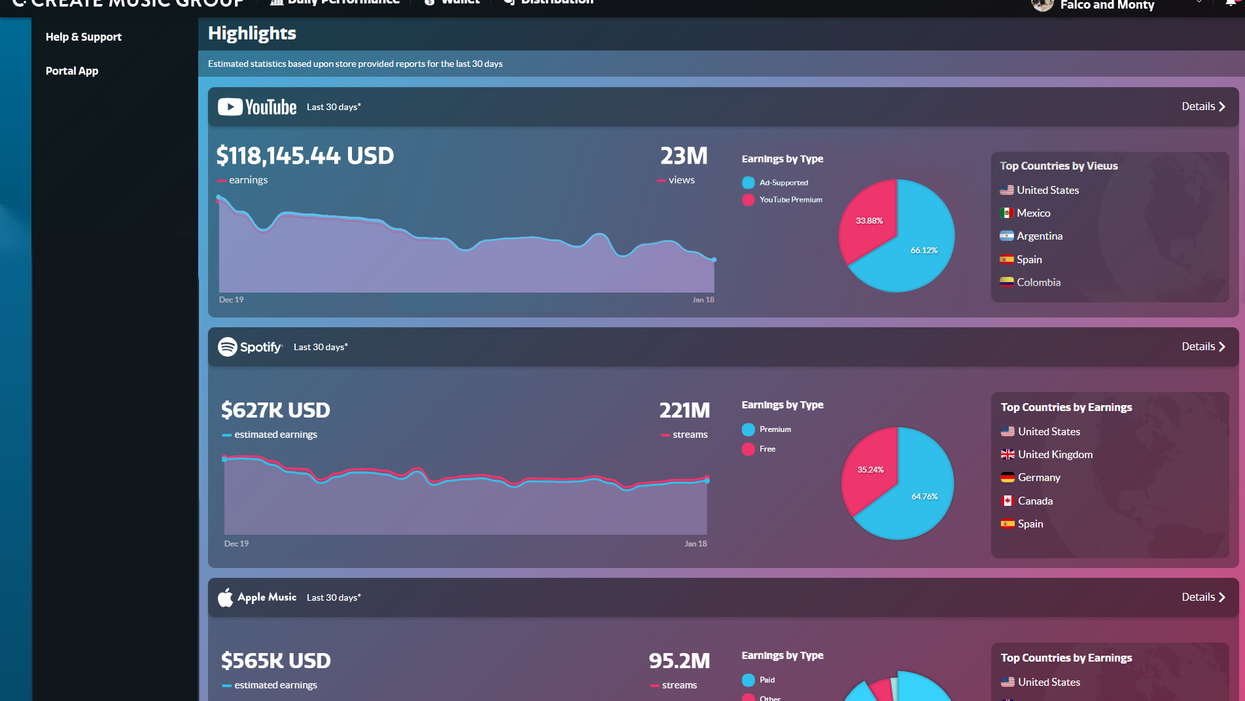The height and width of the screenshot is (701, 1245).
Task: Click the Distribution icon in top bar
Action: pyautogui.click(x=510, y=2)
